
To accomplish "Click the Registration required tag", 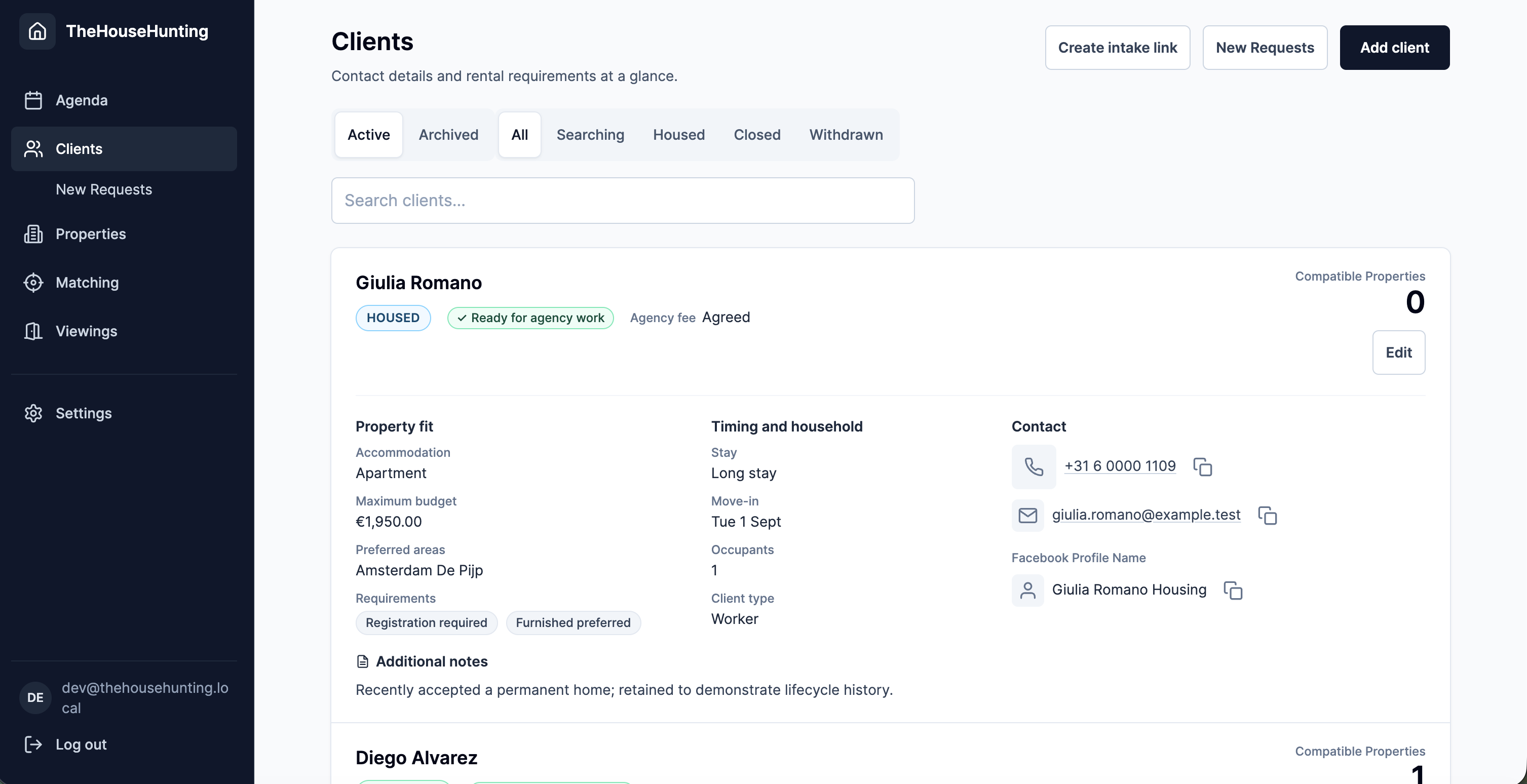I will tap(426, 623).
